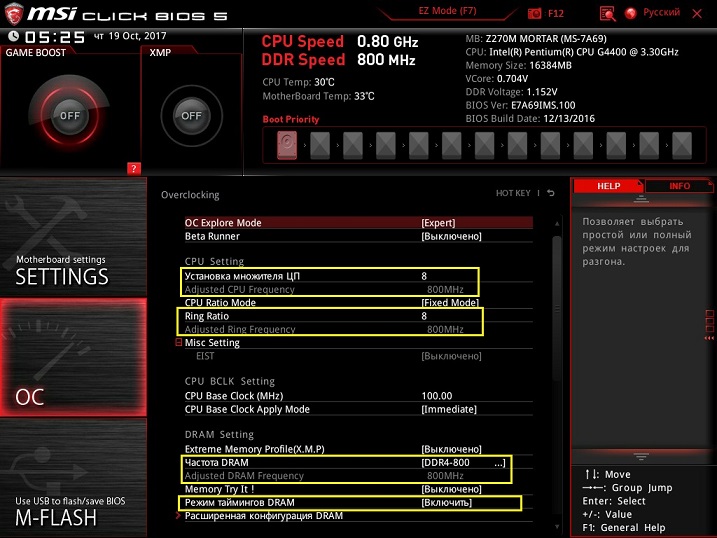
Task: Click help panel bottom divider handle
Action: coord(641,456)
